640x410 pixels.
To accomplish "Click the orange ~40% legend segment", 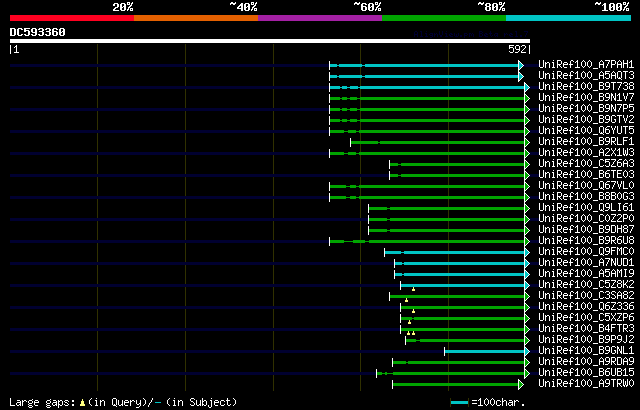I will 196,18.
